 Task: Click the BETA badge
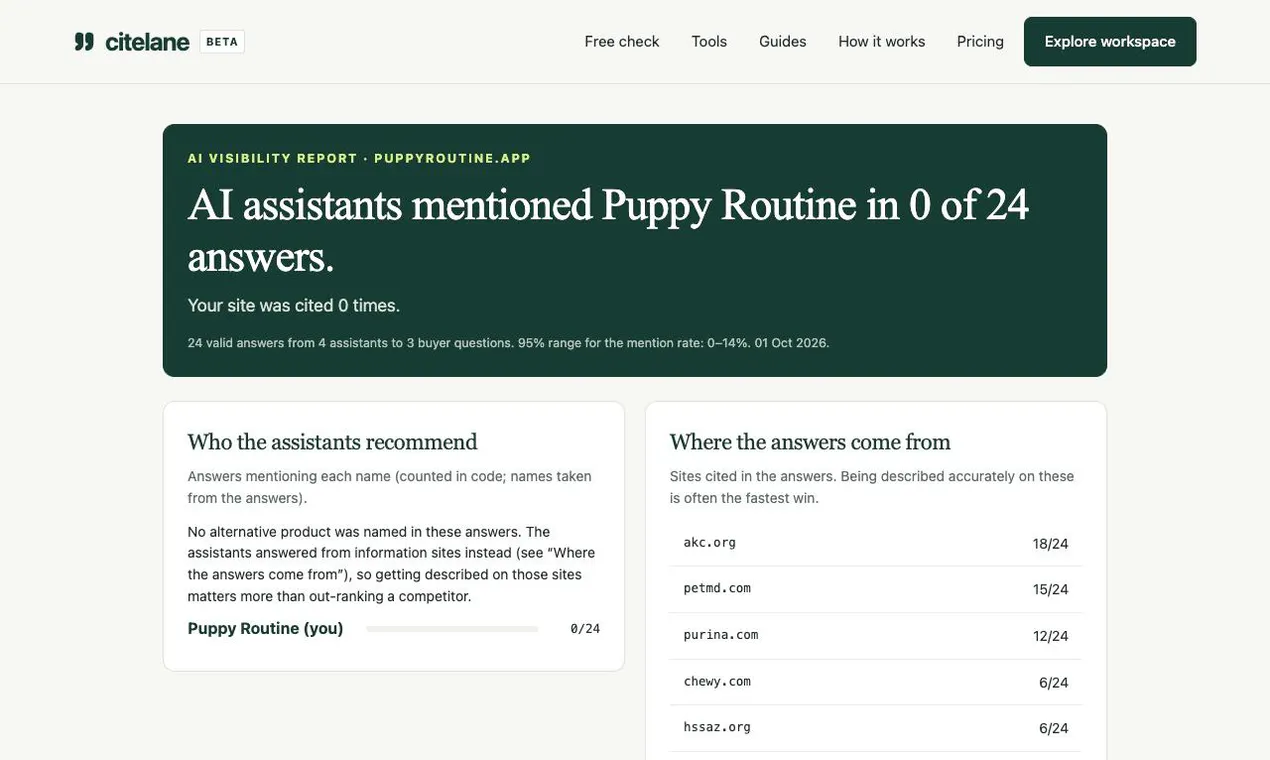click(222, 41)
